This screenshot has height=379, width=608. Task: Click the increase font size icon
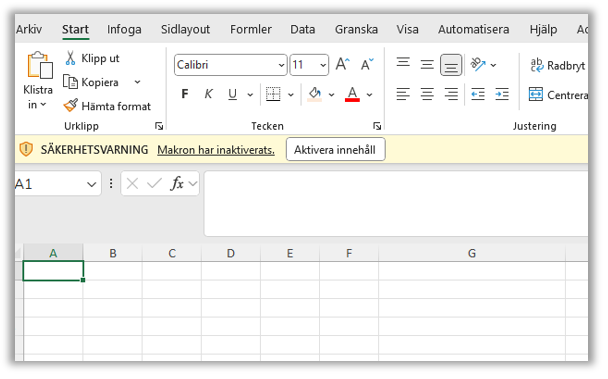click(342, 64)
